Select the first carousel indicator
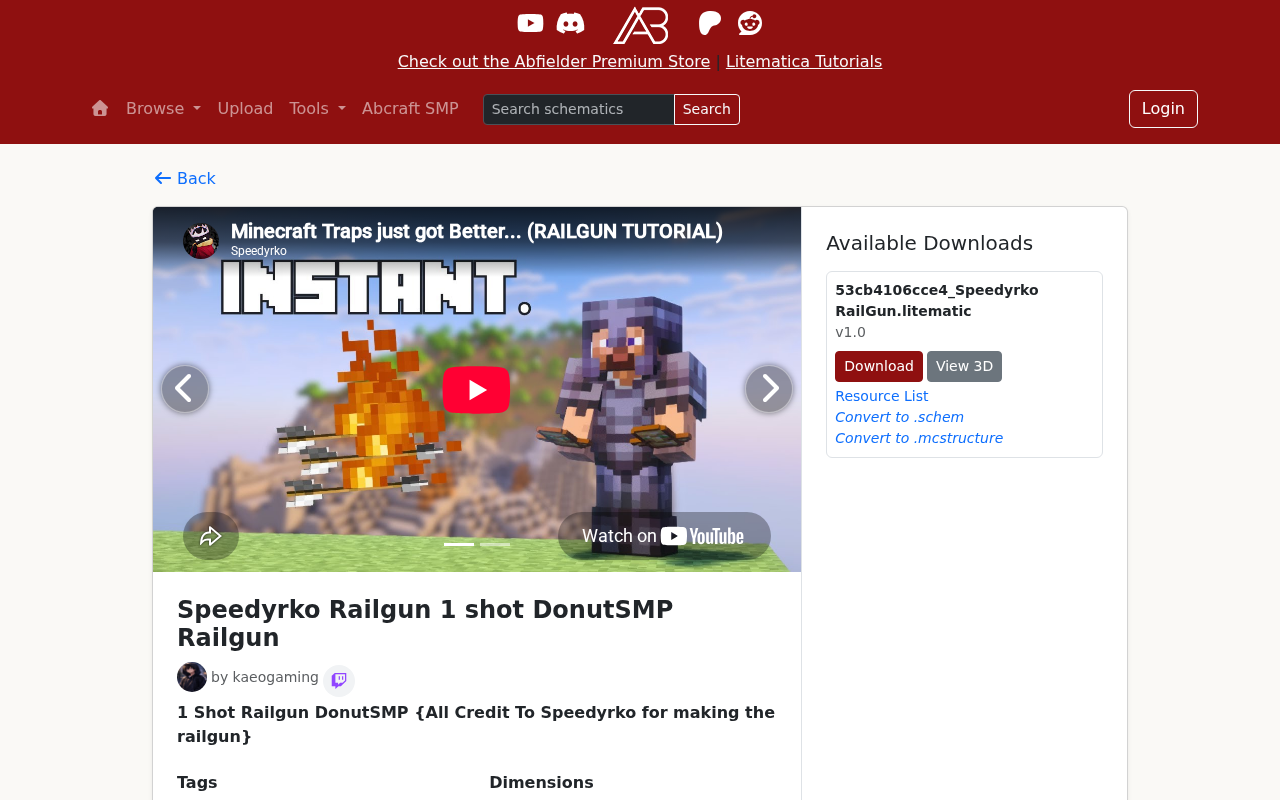Viewport: 1280px width, 800px height. click(x=459, y=545)
